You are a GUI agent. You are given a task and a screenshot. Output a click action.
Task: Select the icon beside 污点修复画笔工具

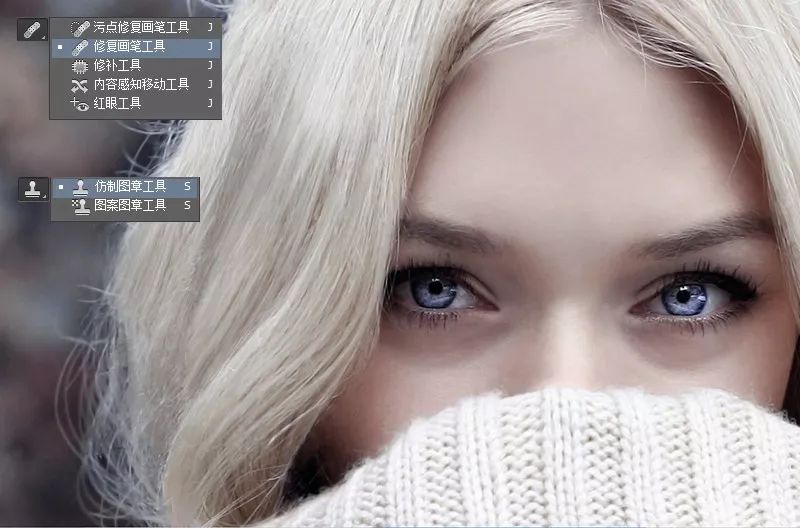tap(80, 28)
